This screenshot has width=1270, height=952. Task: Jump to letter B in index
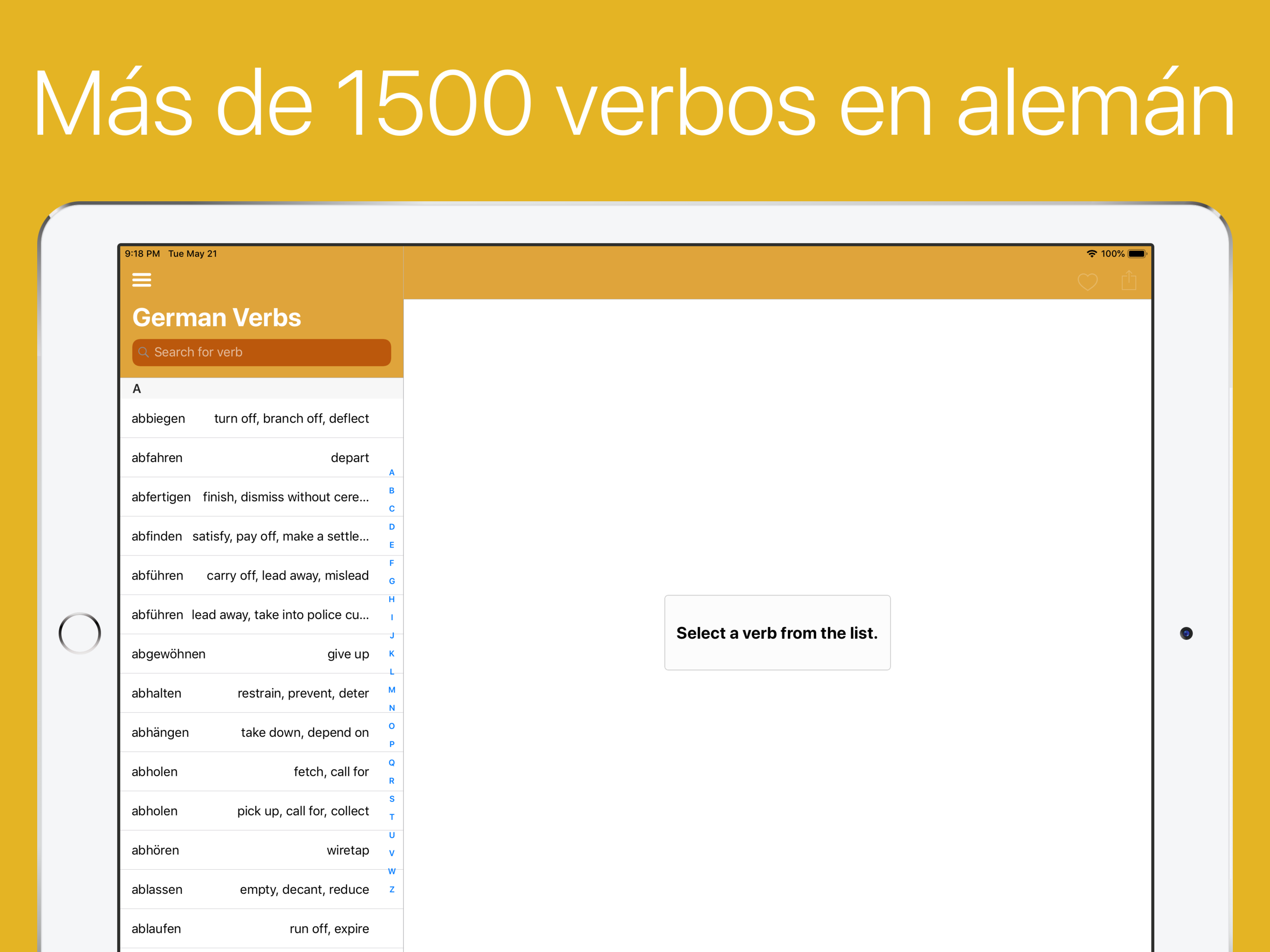click(391, 490)
